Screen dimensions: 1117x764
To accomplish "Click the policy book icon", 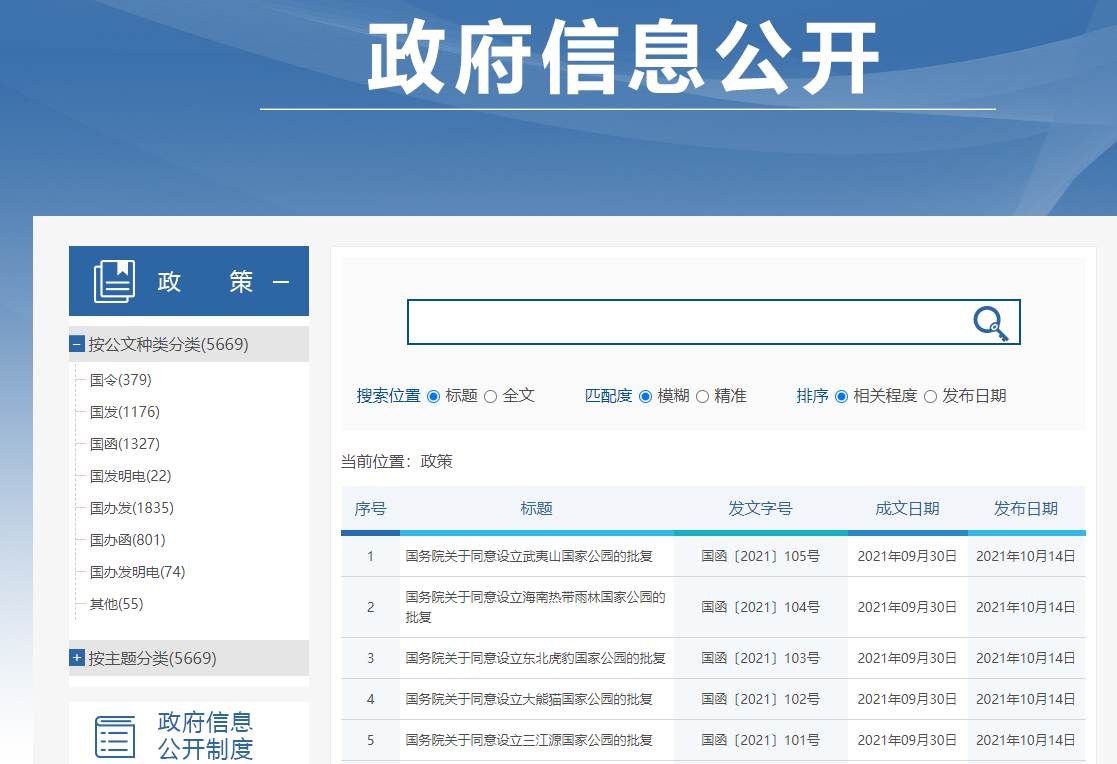I will click(114, 281).
